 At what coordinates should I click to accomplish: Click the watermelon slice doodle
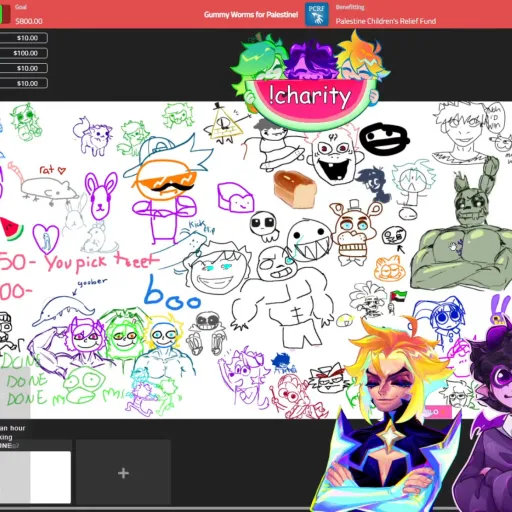[11, 229]
